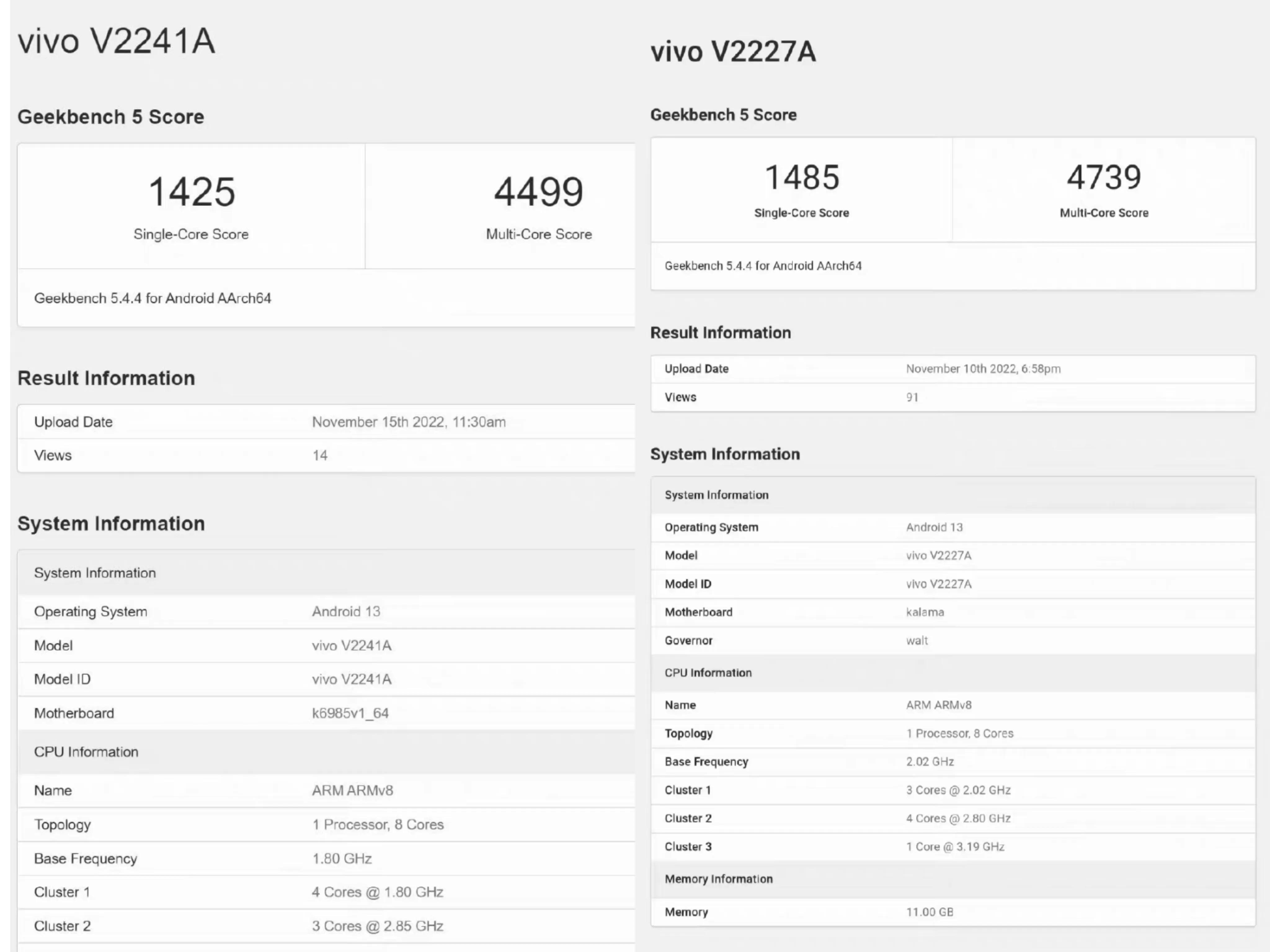
Task: Click Cluster 3 row 3.19 GHz value
Action: (x=955, y=846)
